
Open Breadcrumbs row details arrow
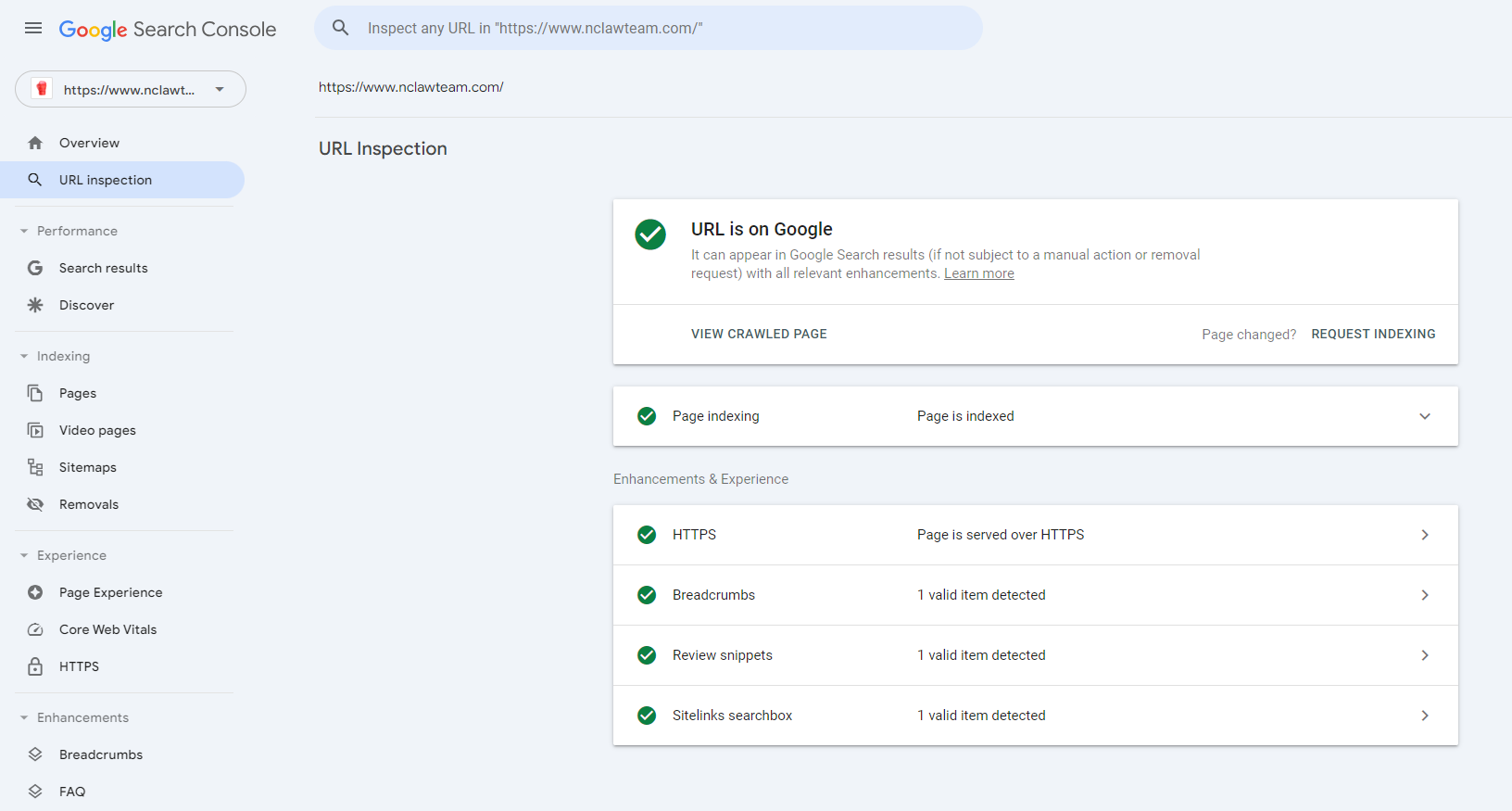1425,595
